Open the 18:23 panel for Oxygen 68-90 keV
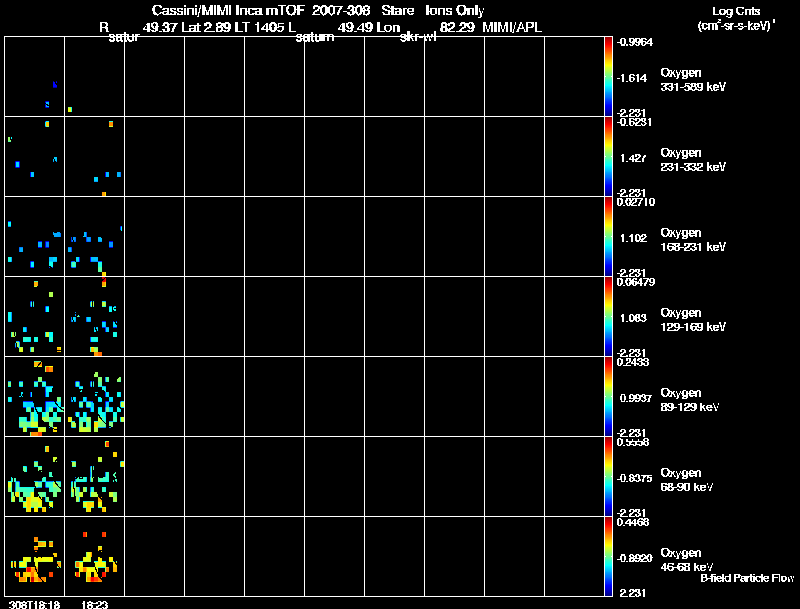Viewport: 800px width, 609px height. pyautogui.click(x=94, y=477)
